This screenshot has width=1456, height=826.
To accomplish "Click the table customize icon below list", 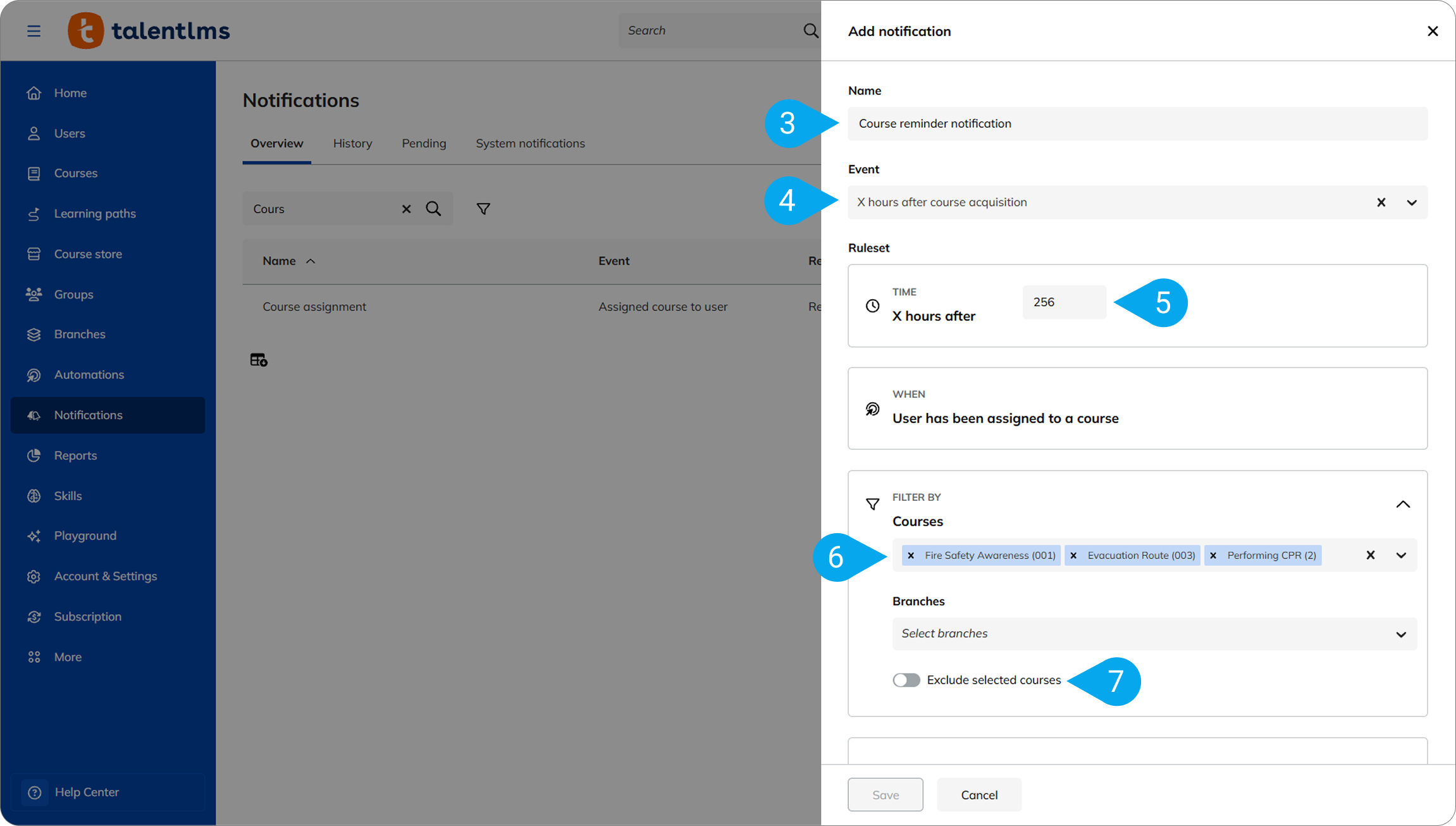I will pos(259,360).
